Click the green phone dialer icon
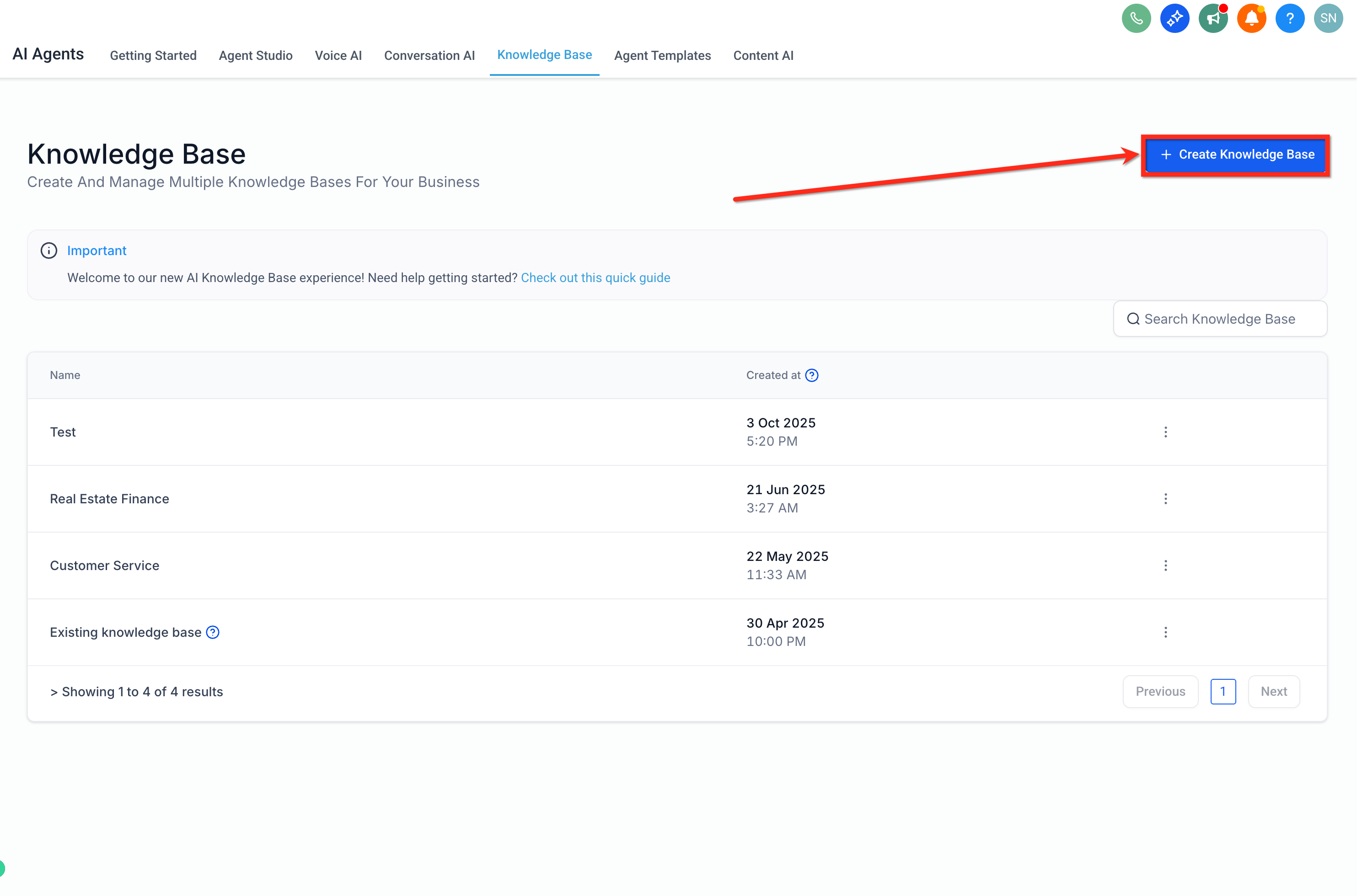Viewport: 1357px width, 896px height. click(1136, 18)
